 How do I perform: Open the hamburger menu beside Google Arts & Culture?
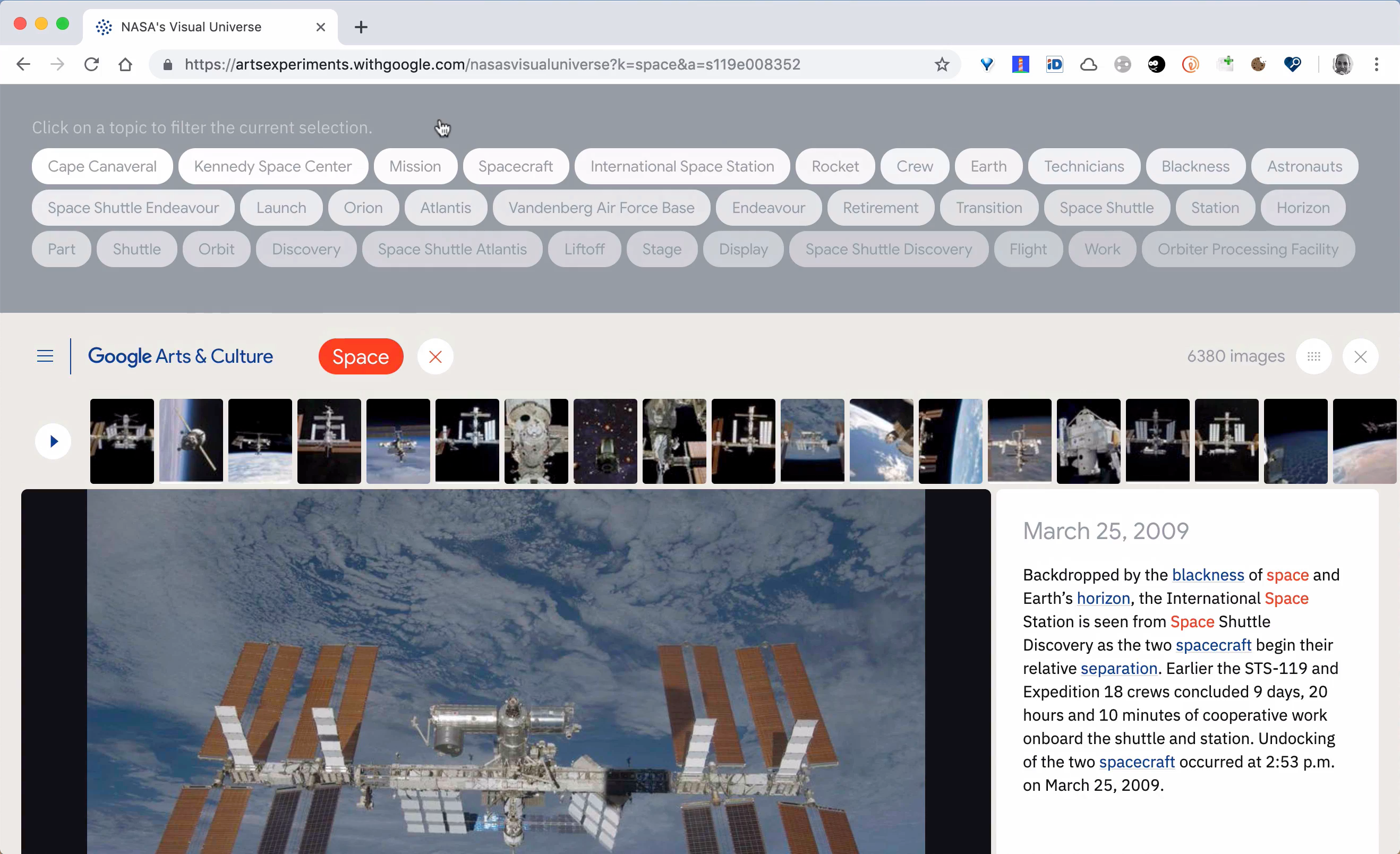(x=45, y=356)
